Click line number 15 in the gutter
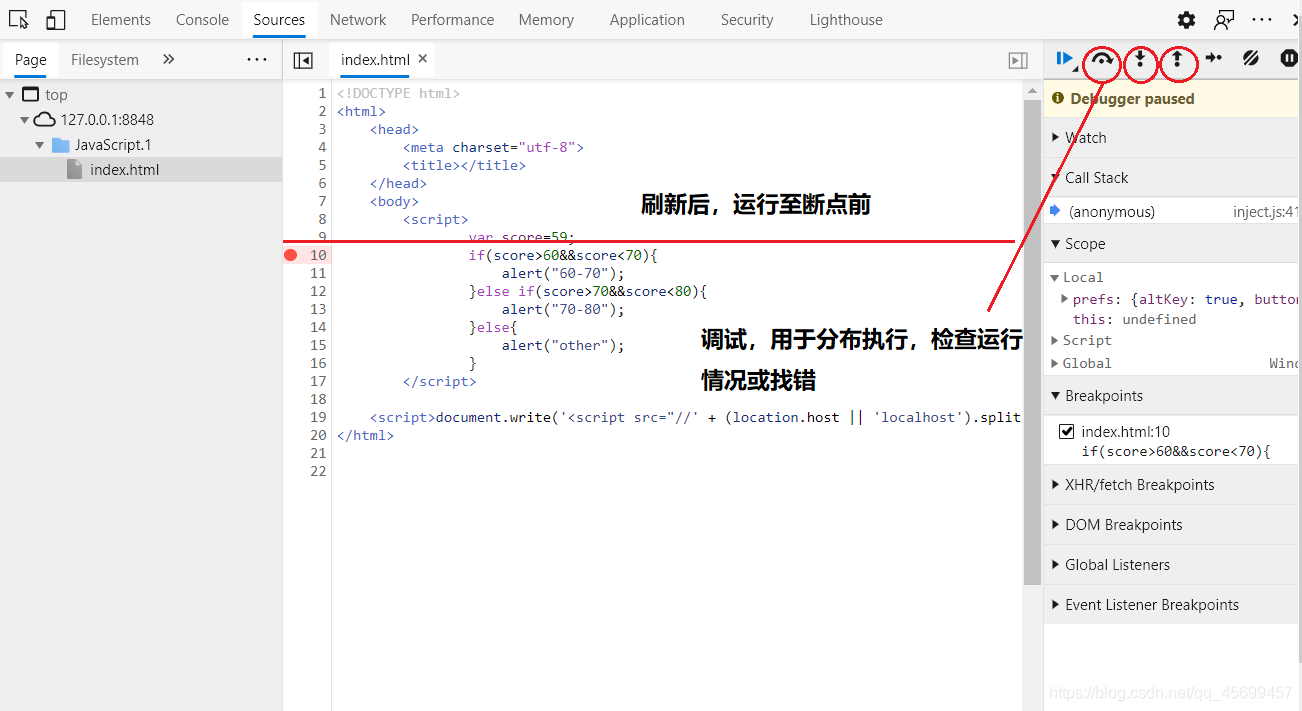The height and width of the screenshot is (711, 1302). 318,345
